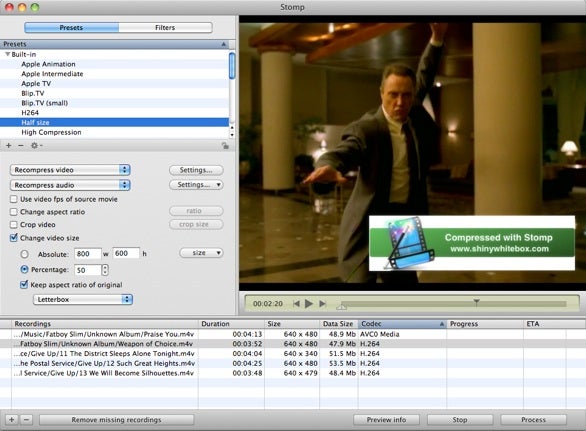
Task: Uncheck Keep aspect ratio of original
Action: (24, 285)
